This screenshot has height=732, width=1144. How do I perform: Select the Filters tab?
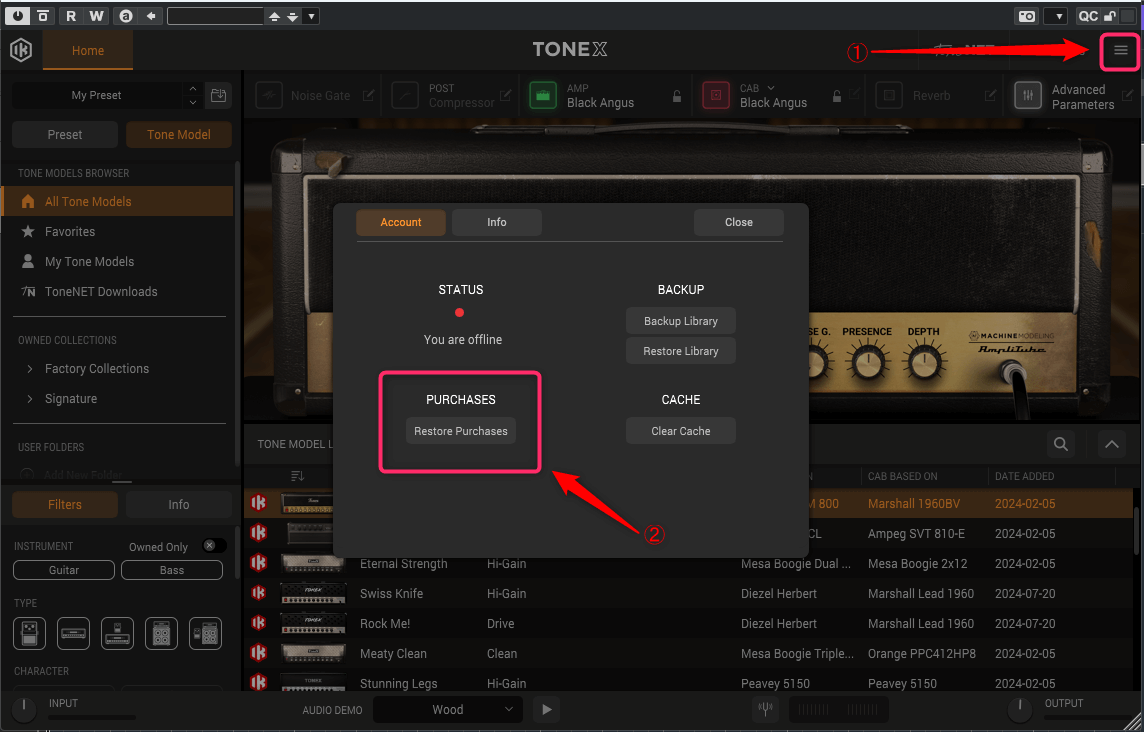(x=65, y=504)
